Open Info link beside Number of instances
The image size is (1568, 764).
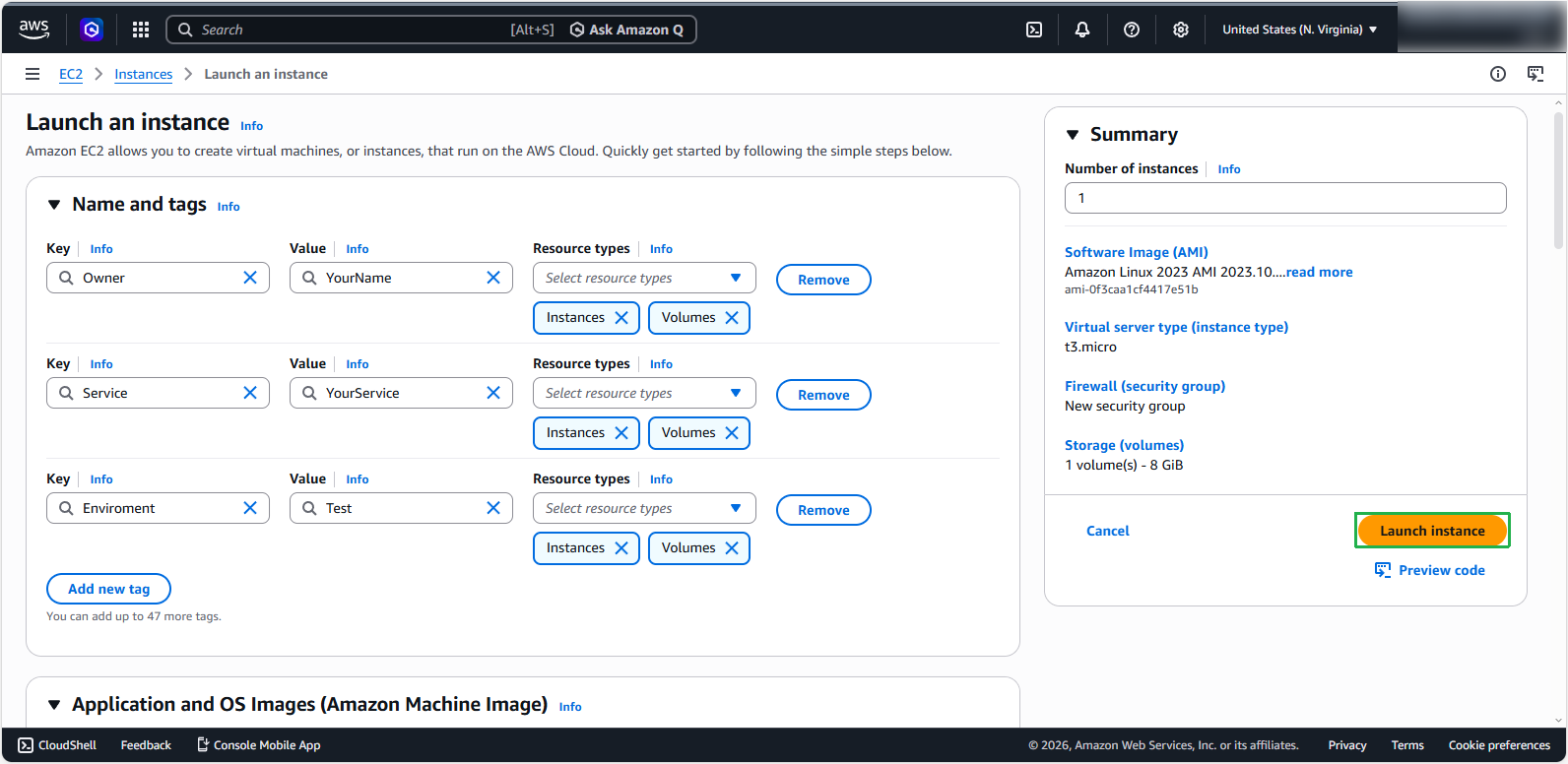point(1229,169)
